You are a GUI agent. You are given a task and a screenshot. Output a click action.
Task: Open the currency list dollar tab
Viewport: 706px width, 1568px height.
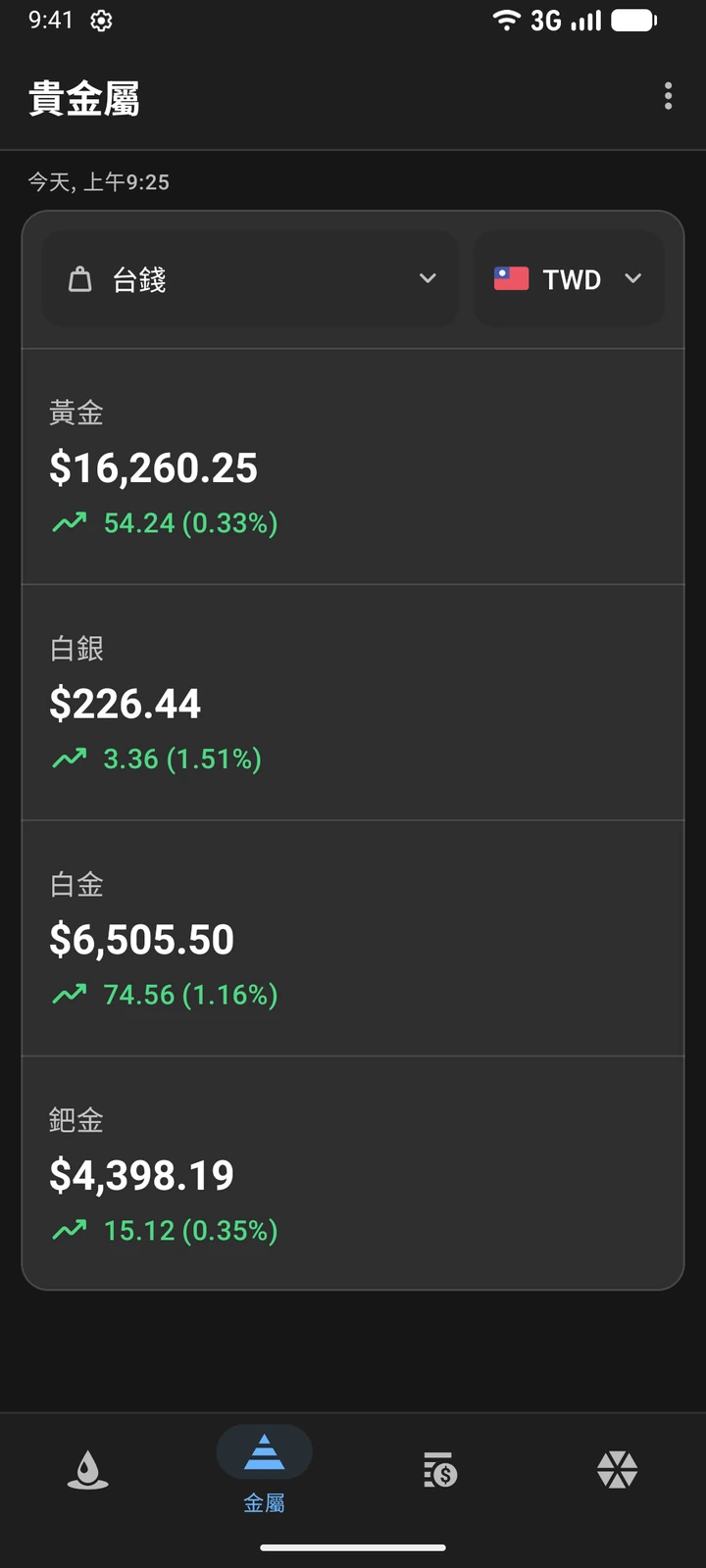coord(440,1469)
